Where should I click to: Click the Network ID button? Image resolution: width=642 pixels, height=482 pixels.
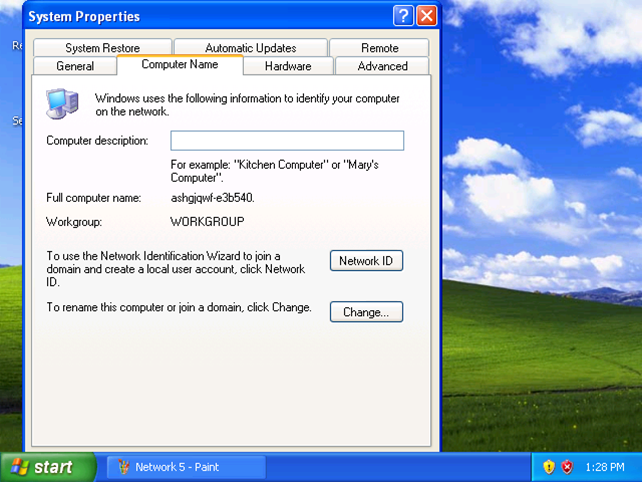[366, 261]
